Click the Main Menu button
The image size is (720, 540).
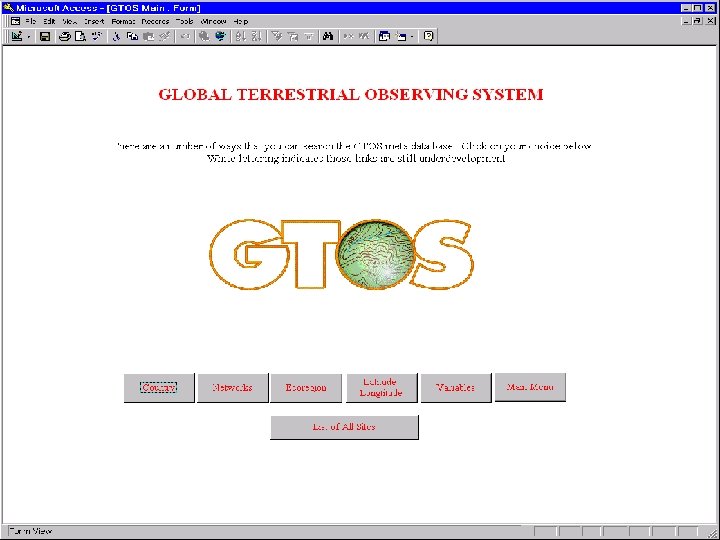point(530,387)
